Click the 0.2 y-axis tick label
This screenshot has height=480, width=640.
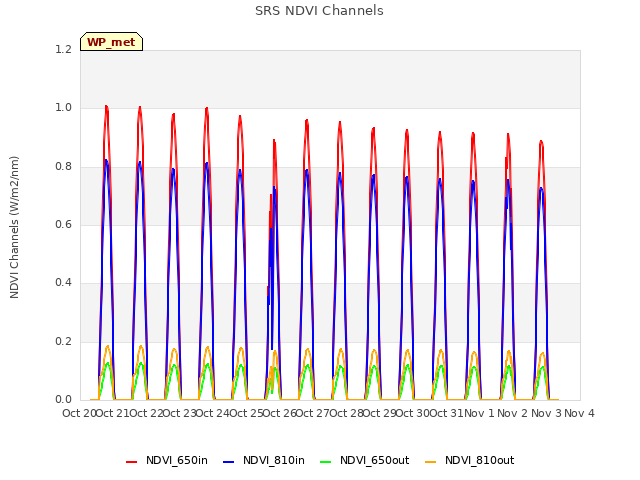click(x=63, y=341)
